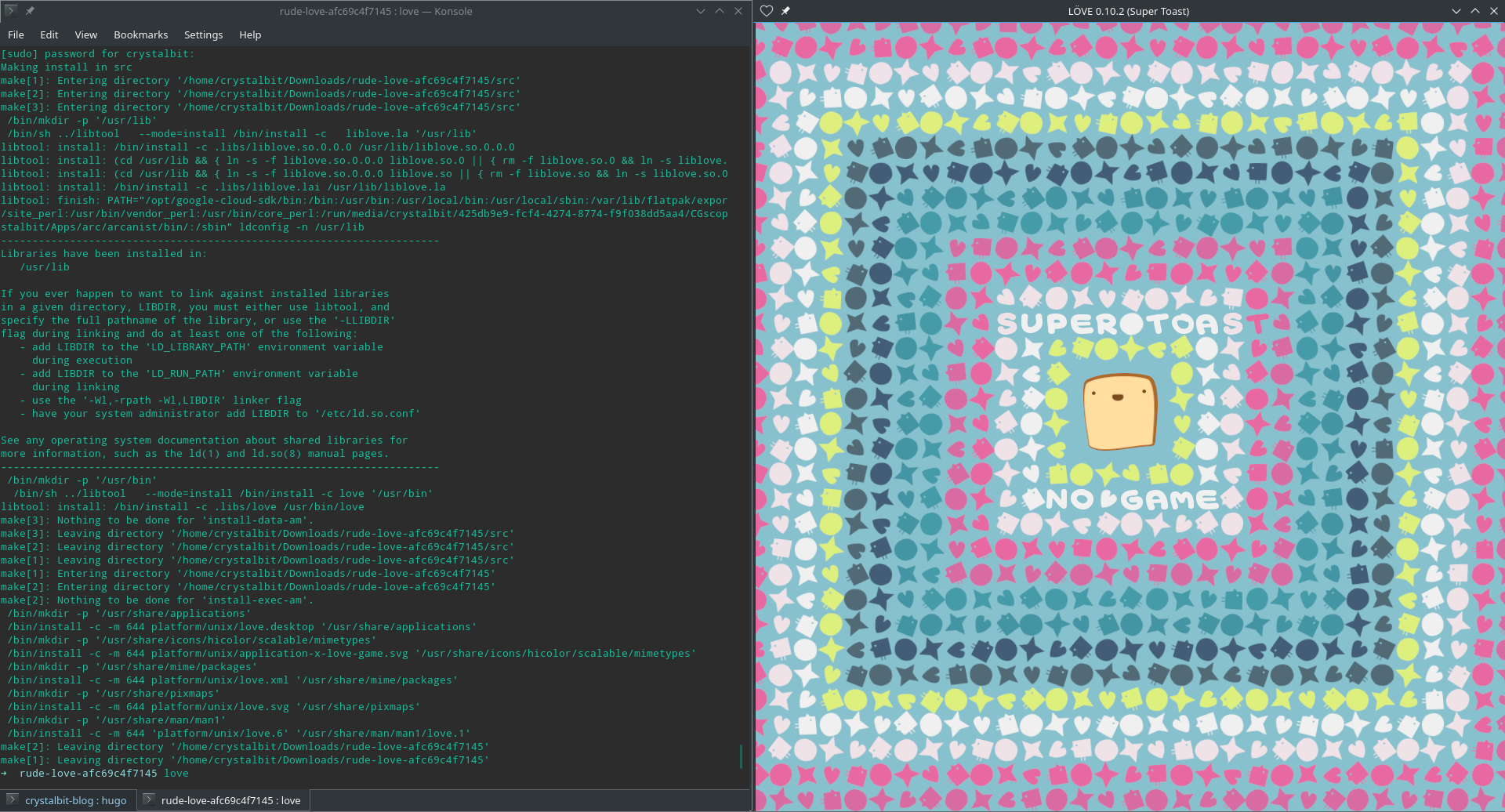Click the SUPER TOAST title text
1505x812 pixels.
click(x=1132, y=323)
